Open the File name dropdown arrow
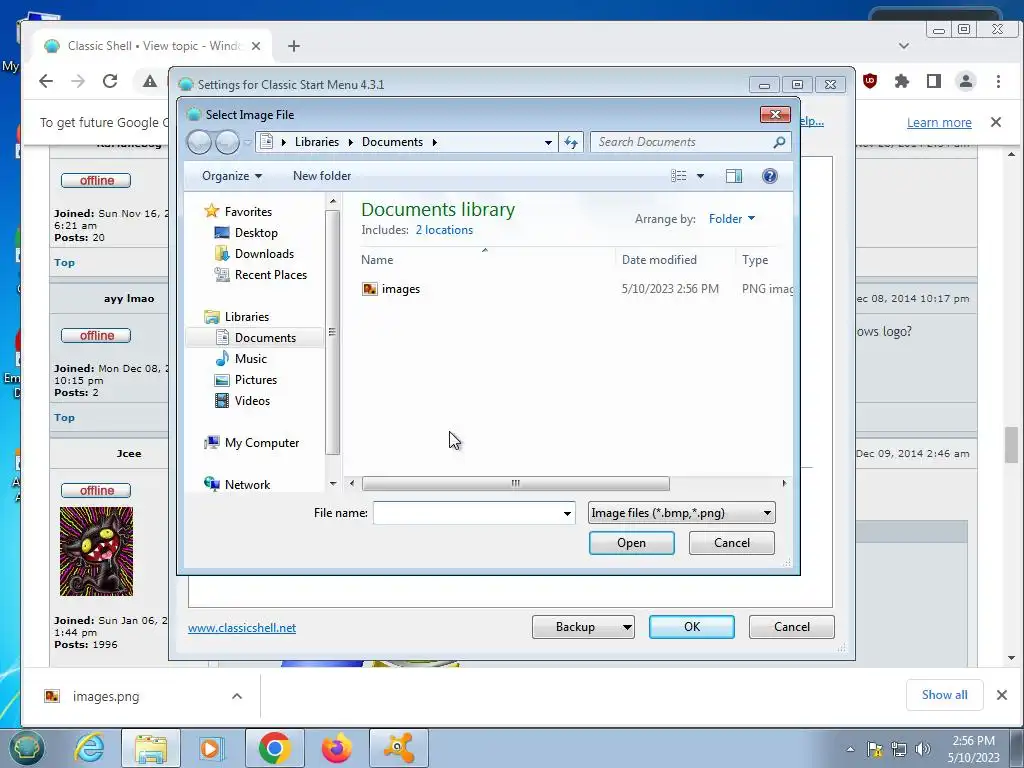Viewport: 1024px width, 768px height. [x=568, y=513]
